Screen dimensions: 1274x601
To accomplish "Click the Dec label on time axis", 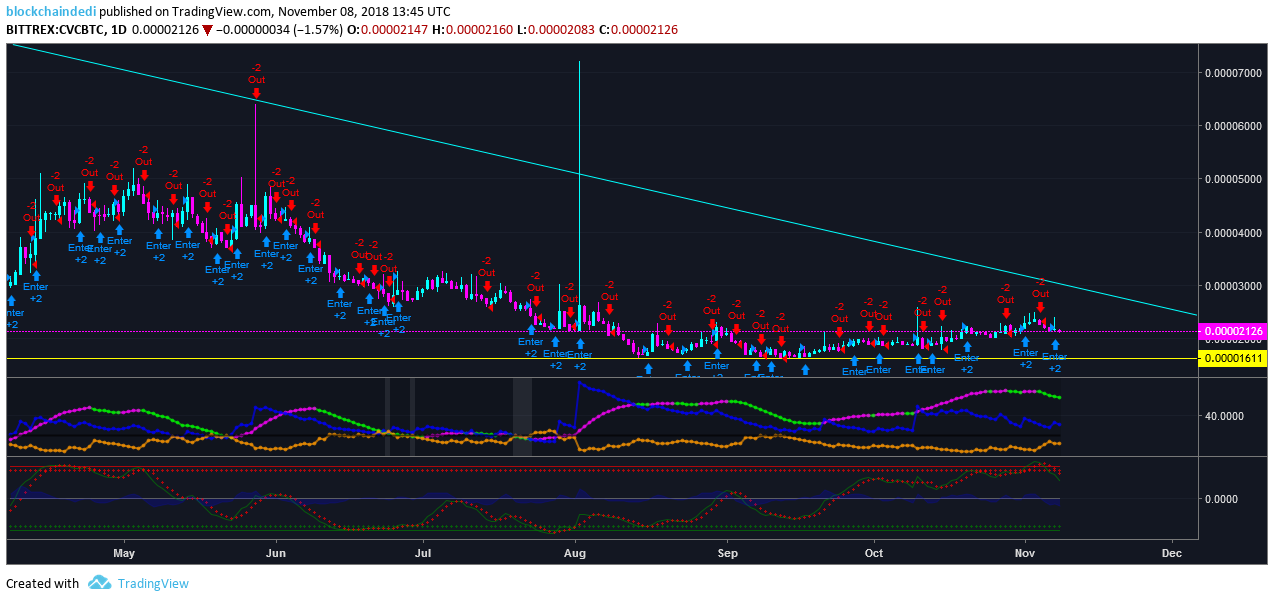I will [1173, 552].
